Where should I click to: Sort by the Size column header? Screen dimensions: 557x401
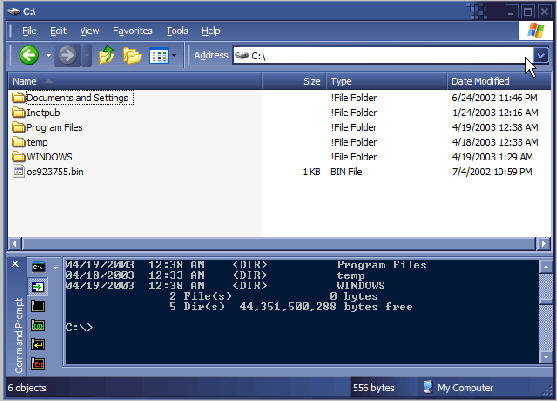point(294,81)
